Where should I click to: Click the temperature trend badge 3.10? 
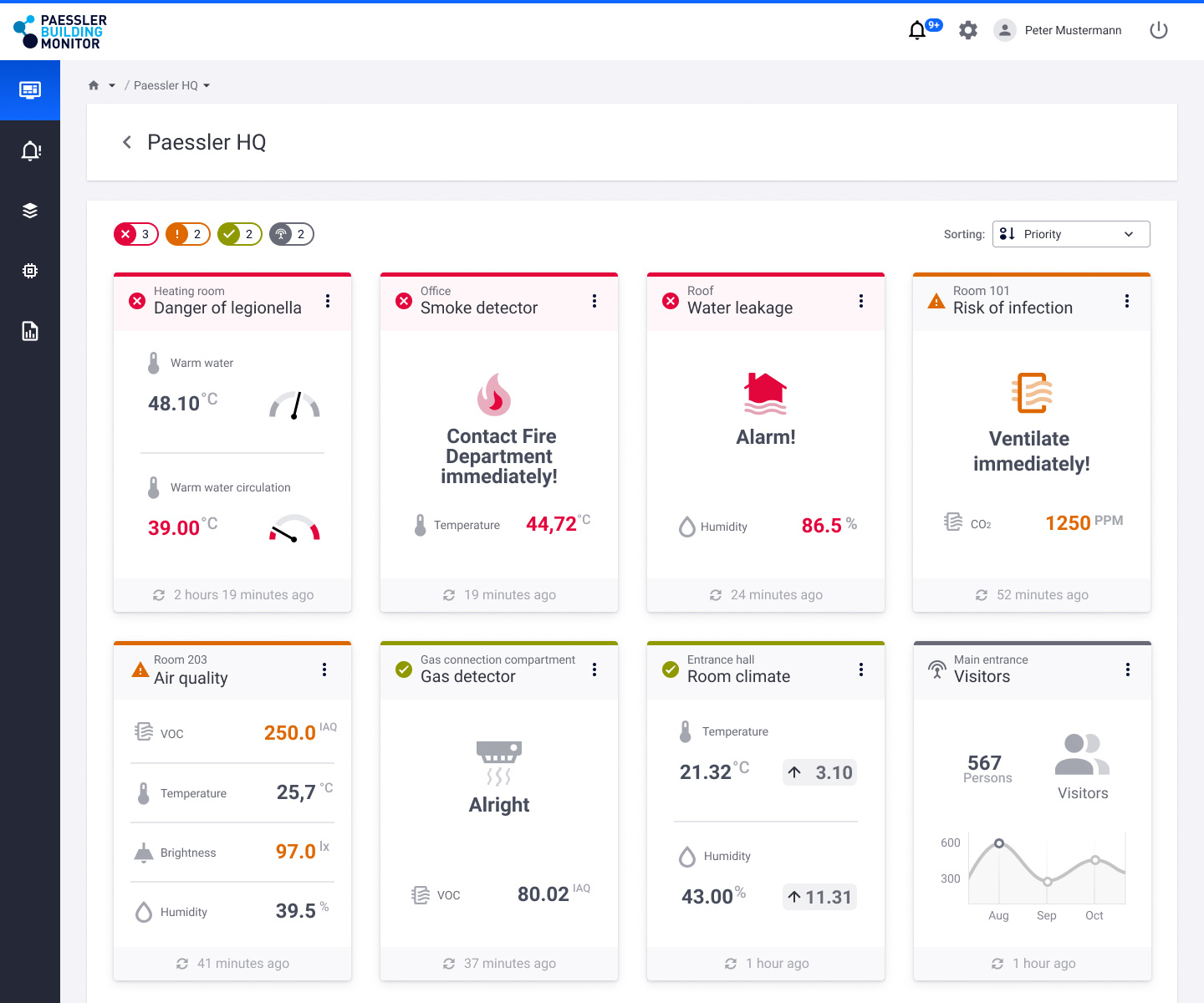pyautogui.click(x=820, y=772)
